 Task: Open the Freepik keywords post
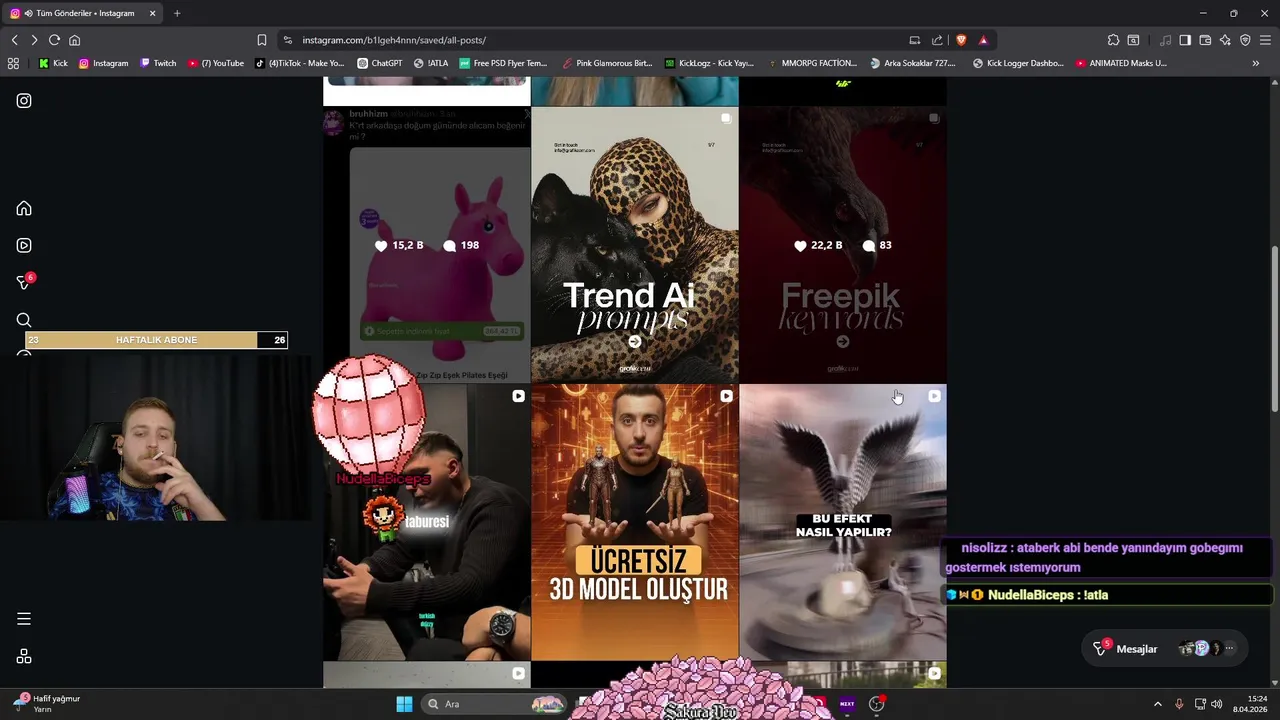pyautogui.click(x=842, y=245)
